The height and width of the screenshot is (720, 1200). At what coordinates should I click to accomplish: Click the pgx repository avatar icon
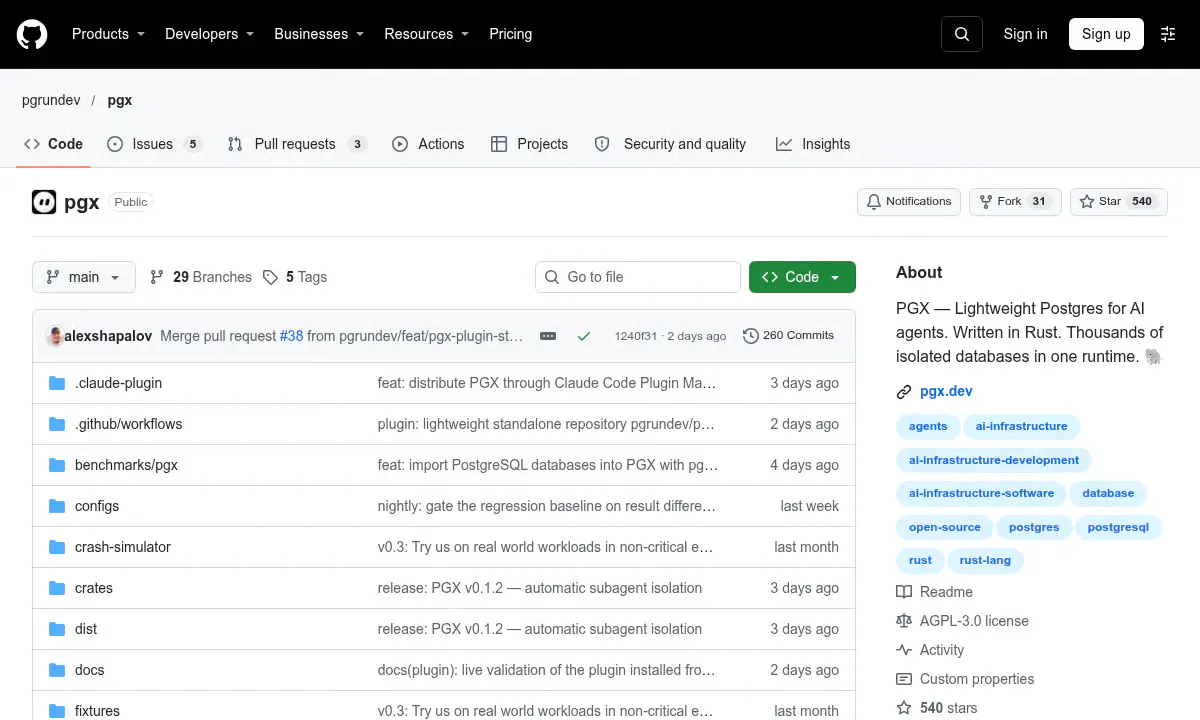pyautogui.click(x=44, y=202)
